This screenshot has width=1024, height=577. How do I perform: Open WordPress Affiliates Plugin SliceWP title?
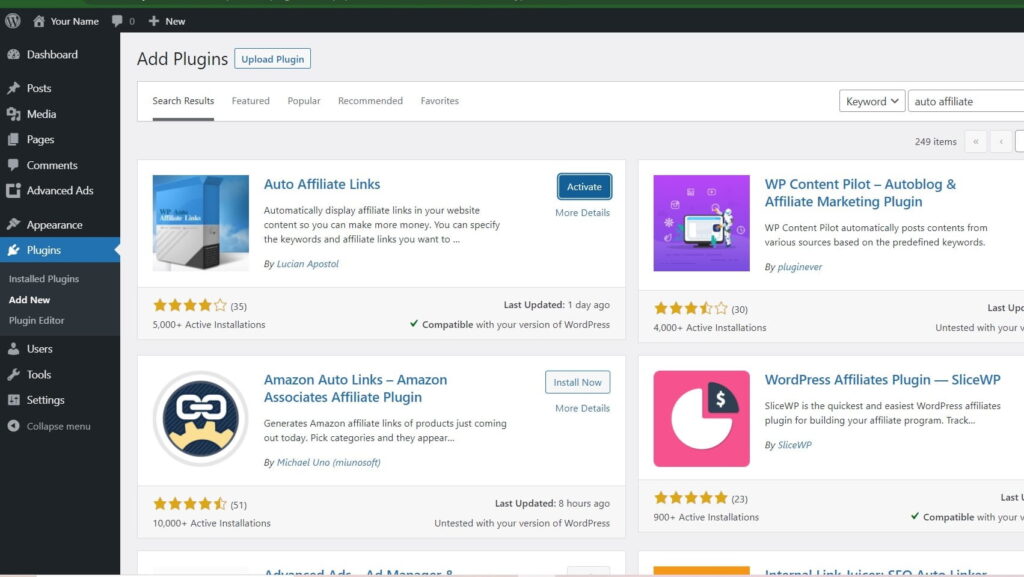click(882, 380)
